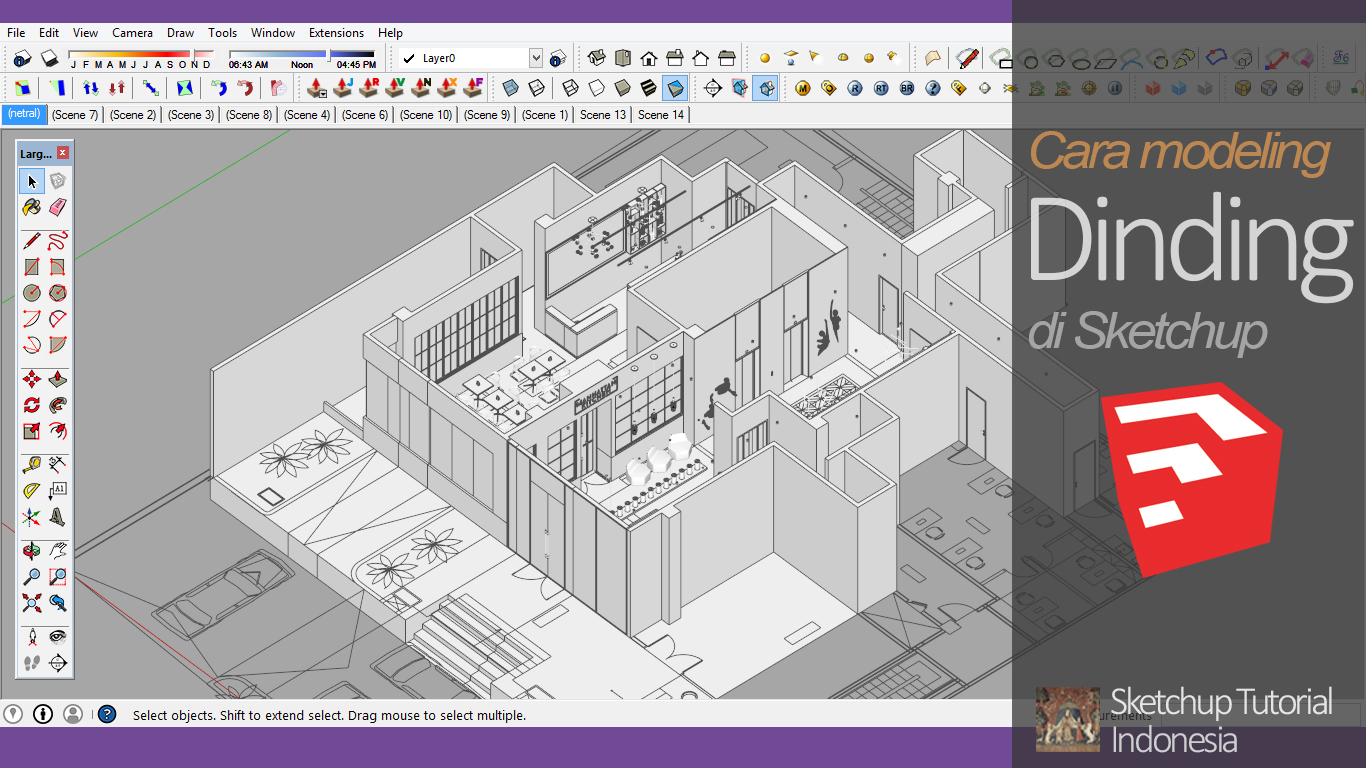Open the Layer0 layer dropdown
This screenshot has width=1366, height=768.
click(536, 58)
